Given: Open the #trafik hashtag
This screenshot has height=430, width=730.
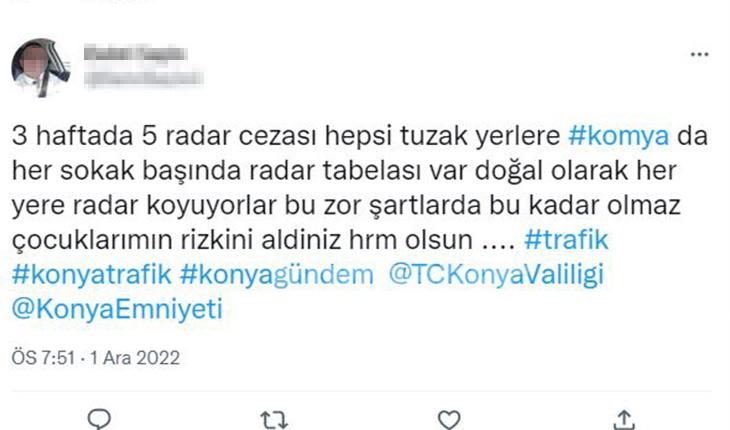Looking at the screenshot, I should (566, 240).
